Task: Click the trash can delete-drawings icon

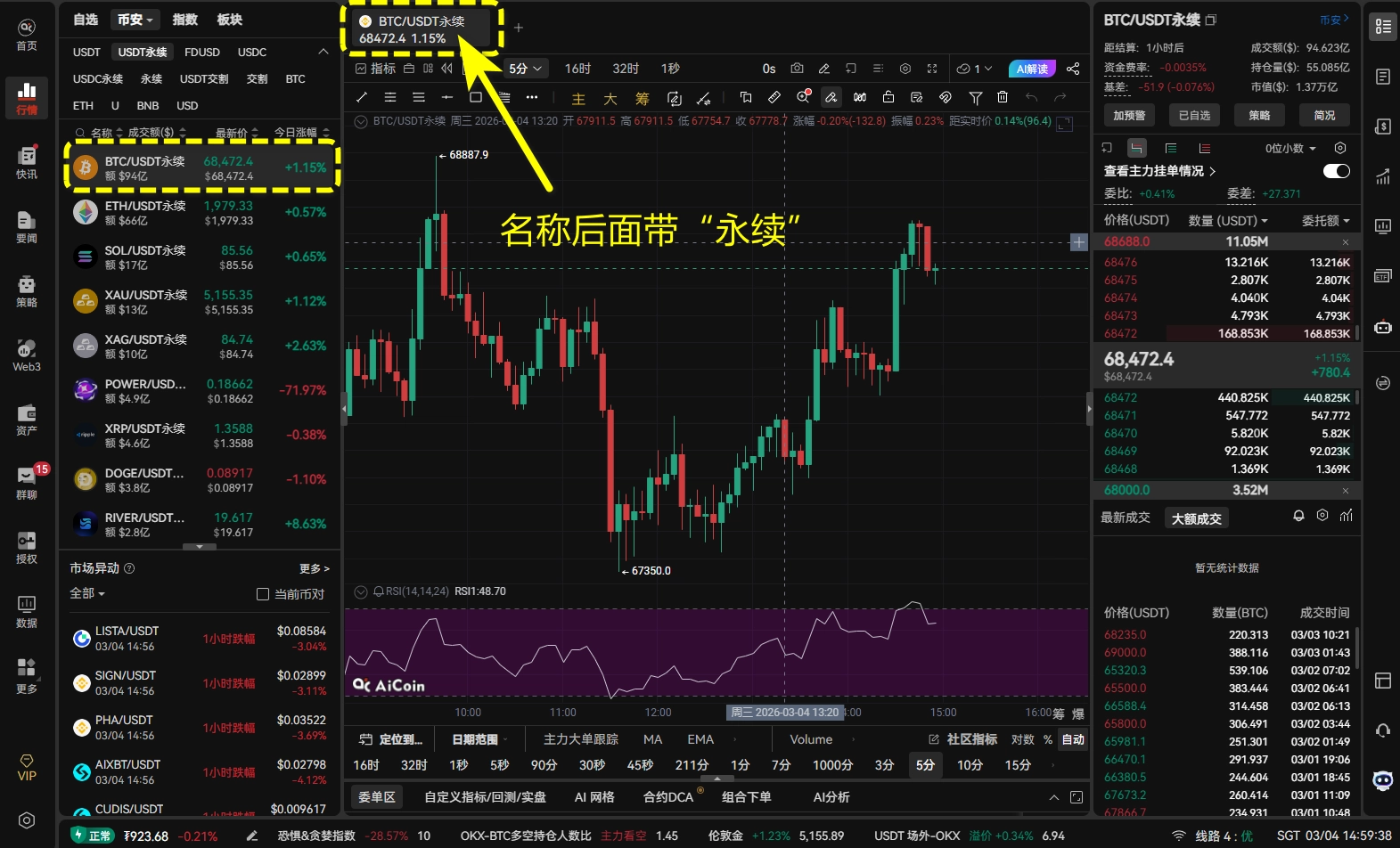Action: point(1003,97)
